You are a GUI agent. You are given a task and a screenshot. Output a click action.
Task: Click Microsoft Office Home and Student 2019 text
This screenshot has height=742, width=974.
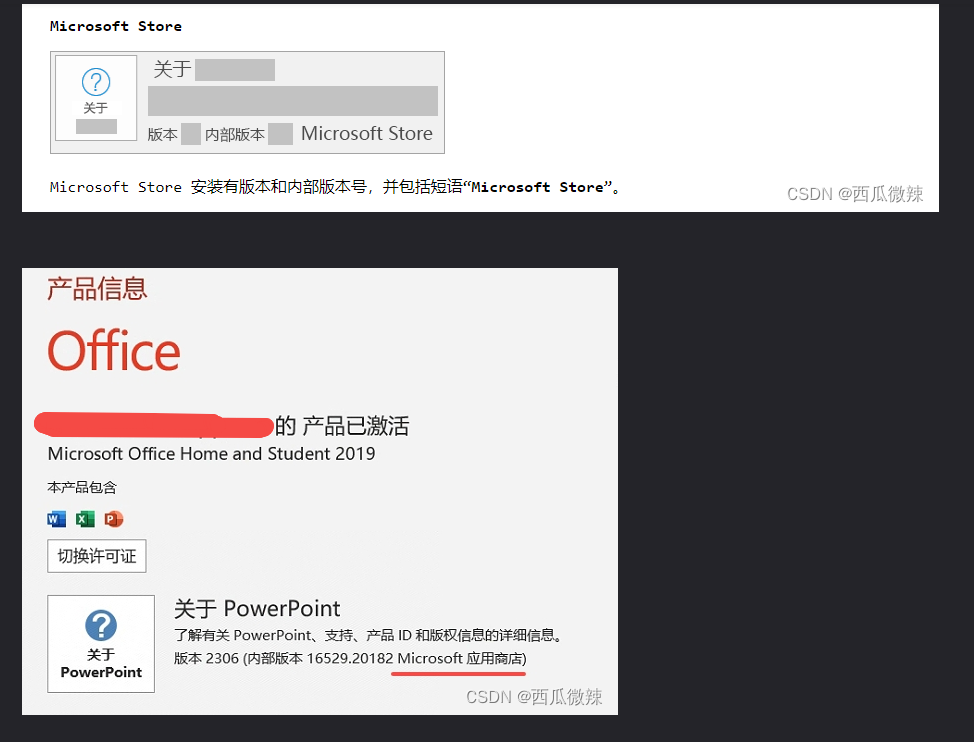[x=212, y=454]
